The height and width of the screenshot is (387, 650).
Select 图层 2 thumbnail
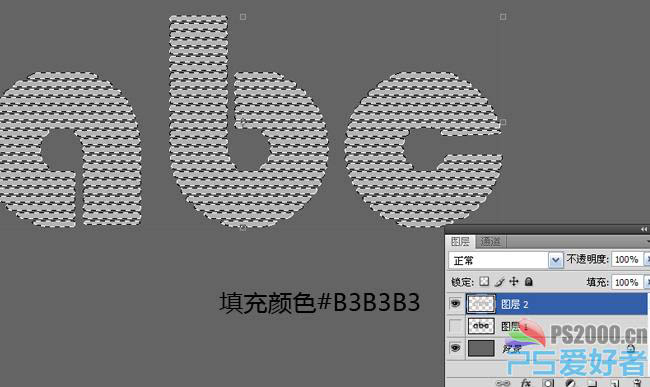(x=481, y=304)
